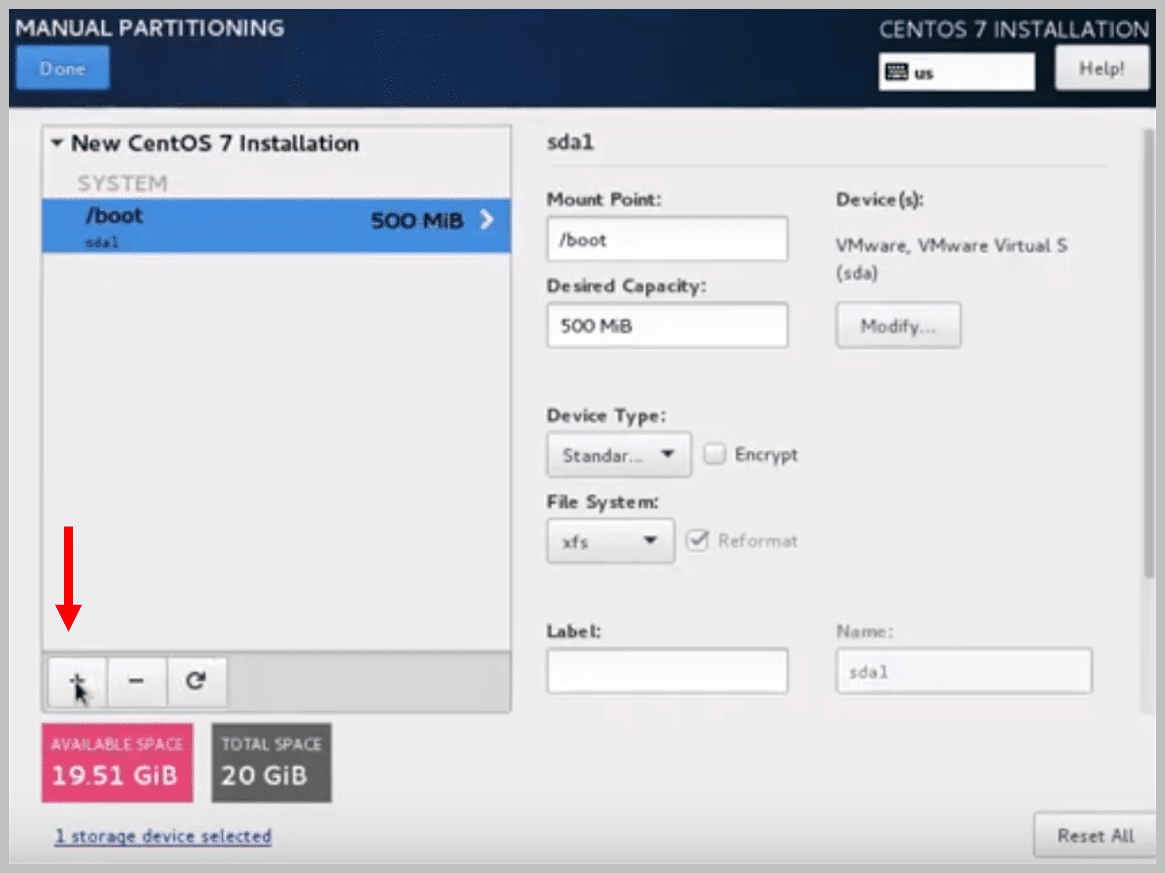1165x873 pixels.
Task: Enable the Encrypt checkbox
Action: pos(715,454)
